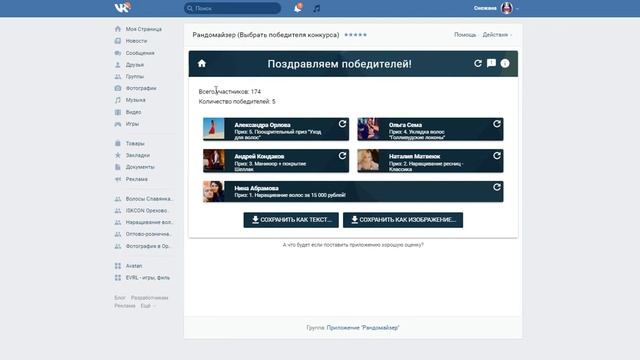Image resolution: width=640 pixels, height=360 pixels.
Task: Click the Реклама link in the sidebar footer
Action: [124, 306]
